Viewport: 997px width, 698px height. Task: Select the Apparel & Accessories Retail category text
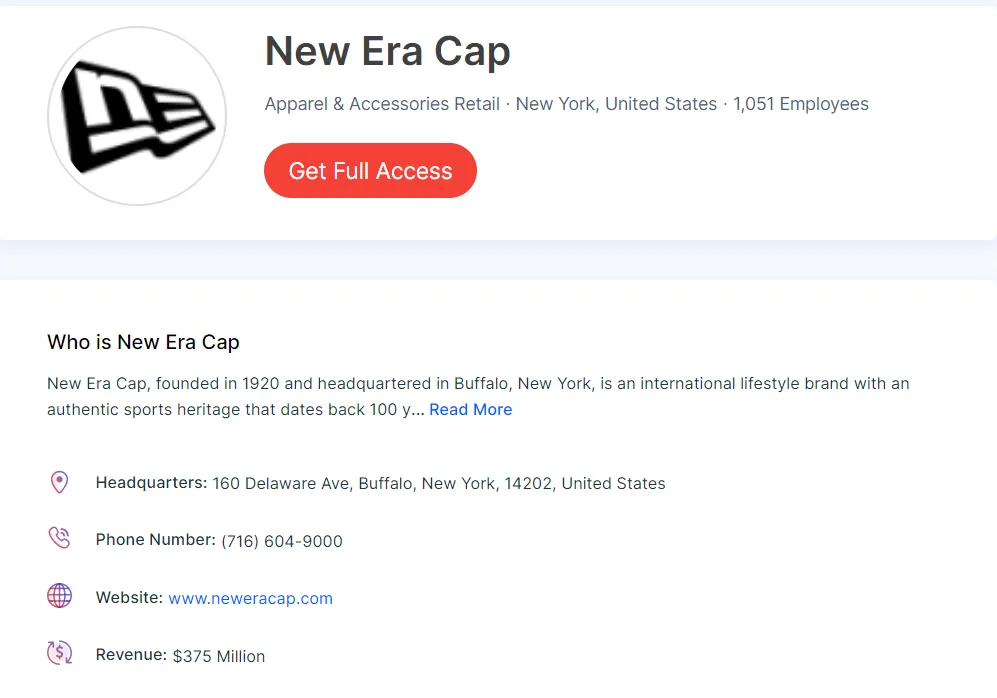point(381,103)
